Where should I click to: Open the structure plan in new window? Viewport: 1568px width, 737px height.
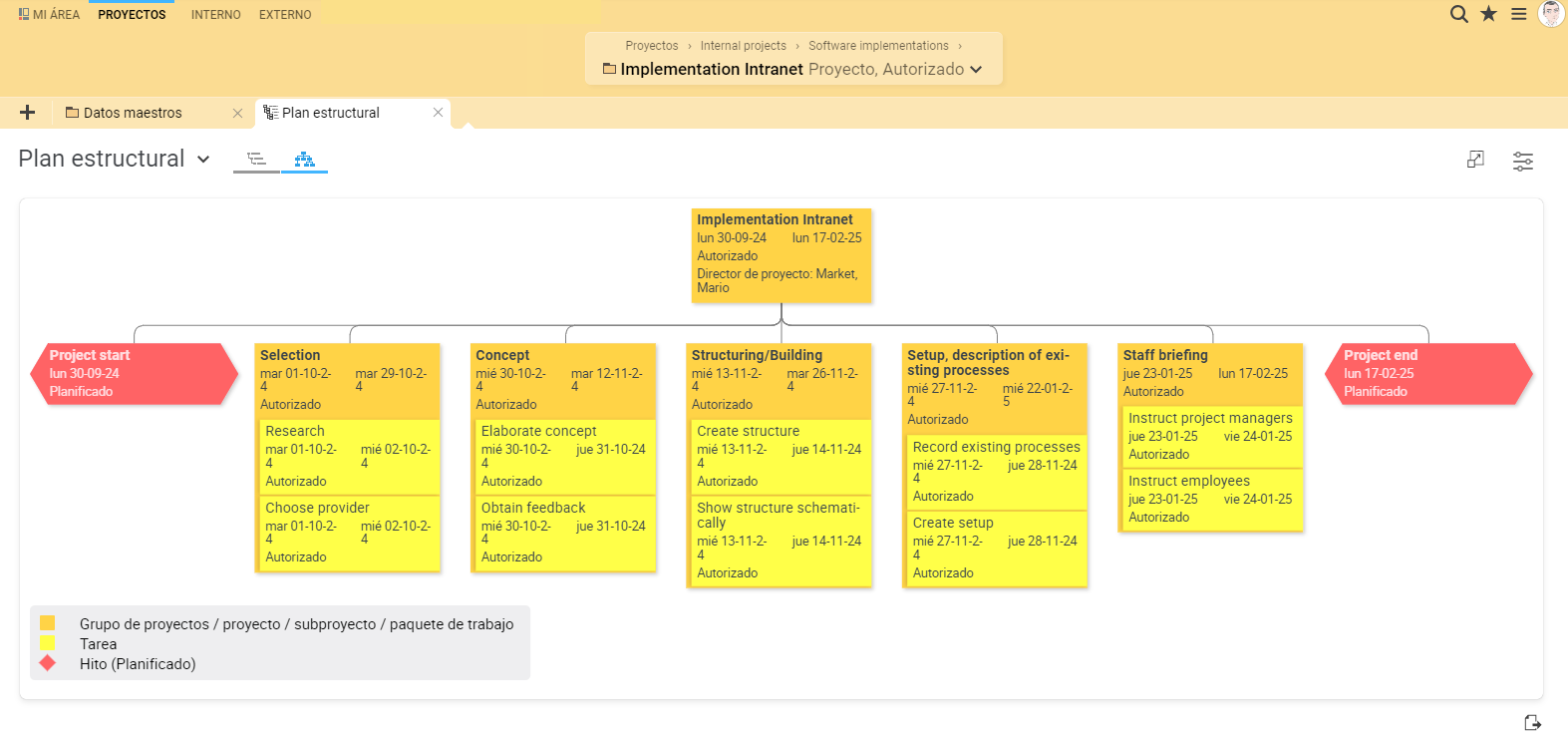(1475, 160)
